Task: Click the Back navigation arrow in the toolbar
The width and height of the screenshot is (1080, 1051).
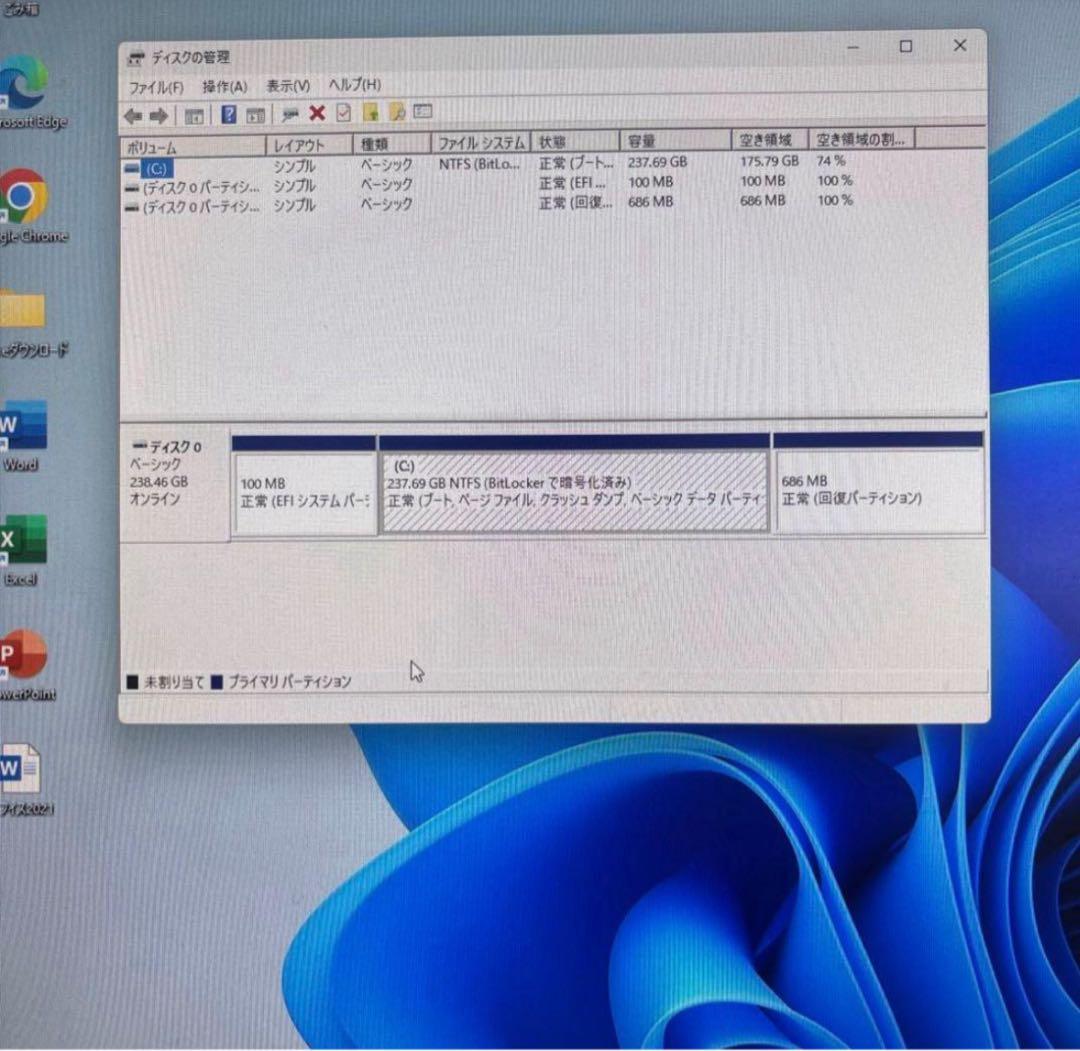Action: pos(132,112)
